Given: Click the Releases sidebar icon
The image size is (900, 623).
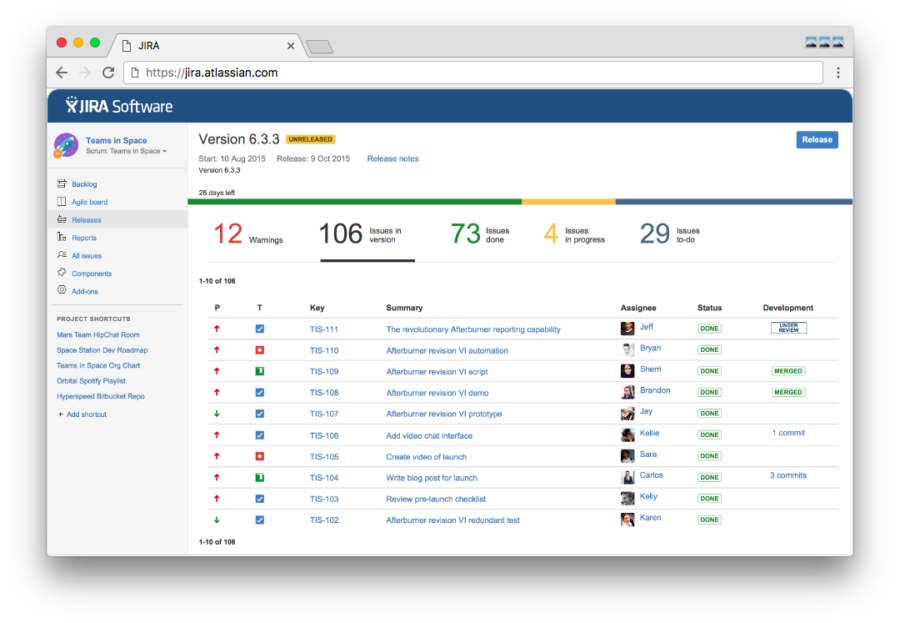Looking at the screenshot, I should click(x=61, y=219).
